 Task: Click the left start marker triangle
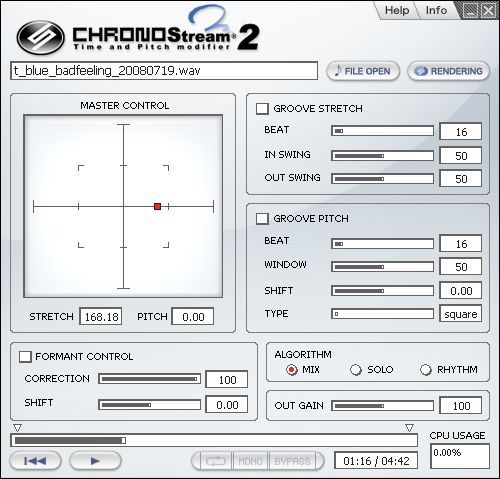coord(17,428)
